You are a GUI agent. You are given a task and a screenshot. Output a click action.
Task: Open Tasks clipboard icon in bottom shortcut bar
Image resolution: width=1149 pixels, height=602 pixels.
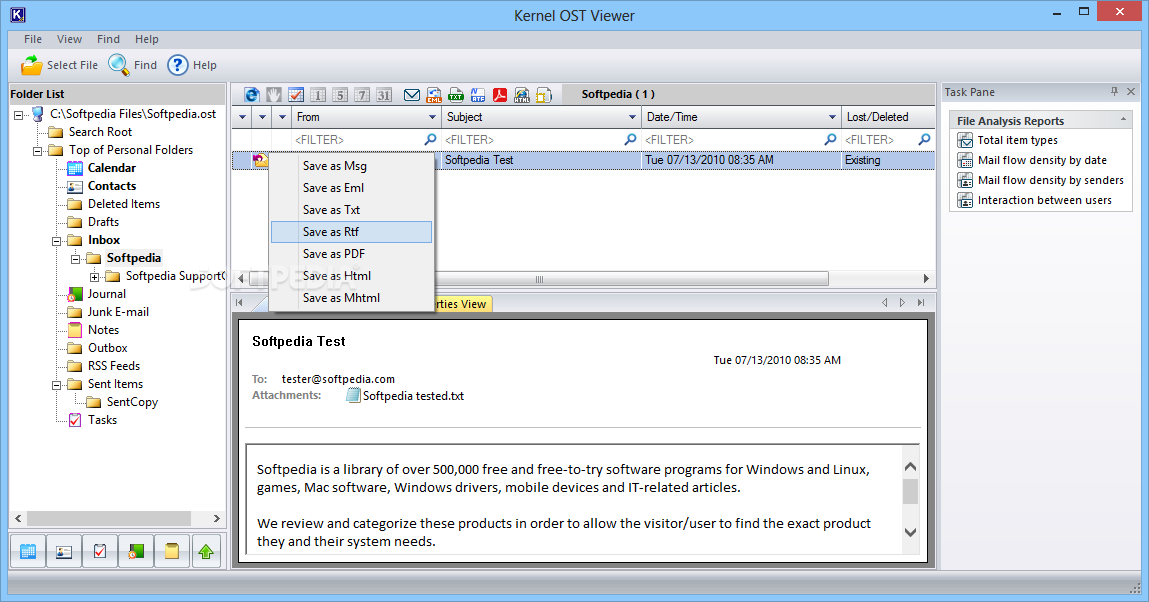coord(100,551)
